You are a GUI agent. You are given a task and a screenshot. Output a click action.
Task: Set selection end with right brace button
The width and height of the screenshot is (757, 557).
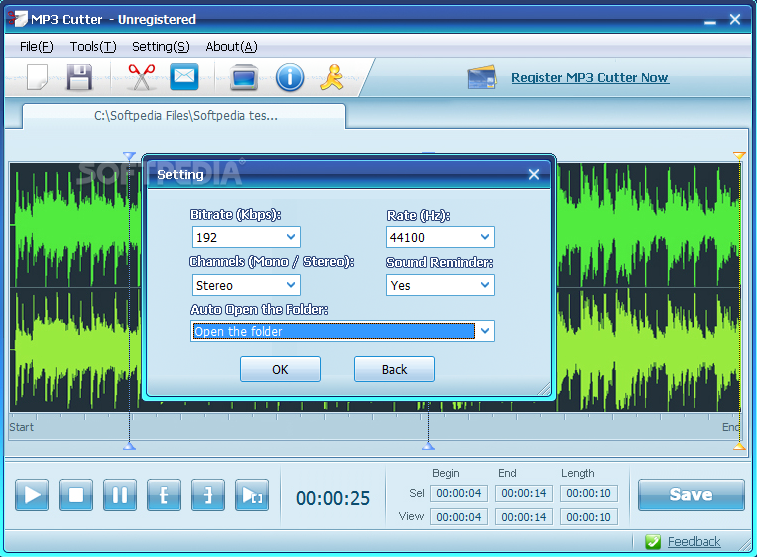(208, 495)
